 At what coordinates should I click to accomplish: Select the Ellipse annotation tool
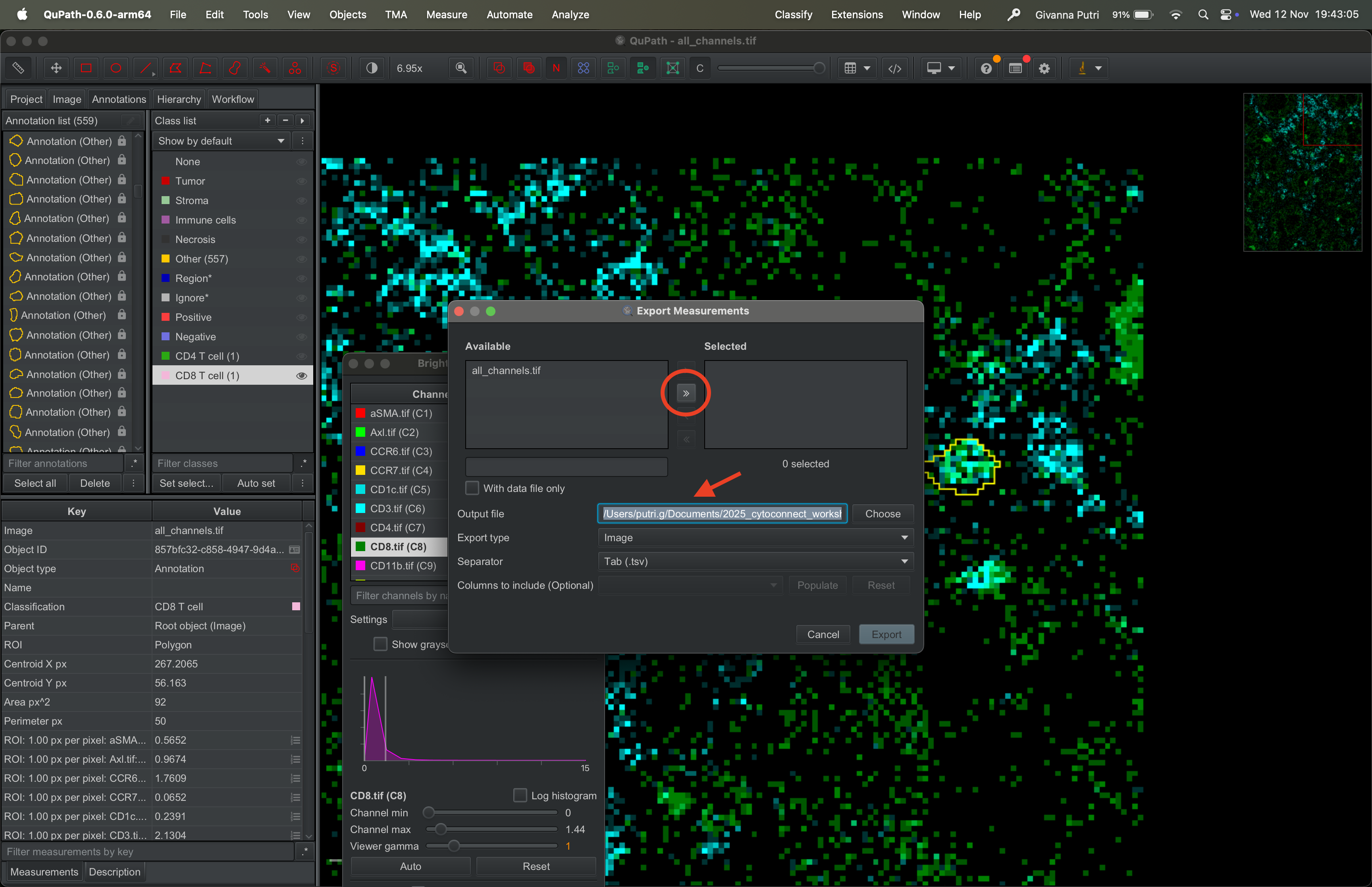click(x=116, y=68)
